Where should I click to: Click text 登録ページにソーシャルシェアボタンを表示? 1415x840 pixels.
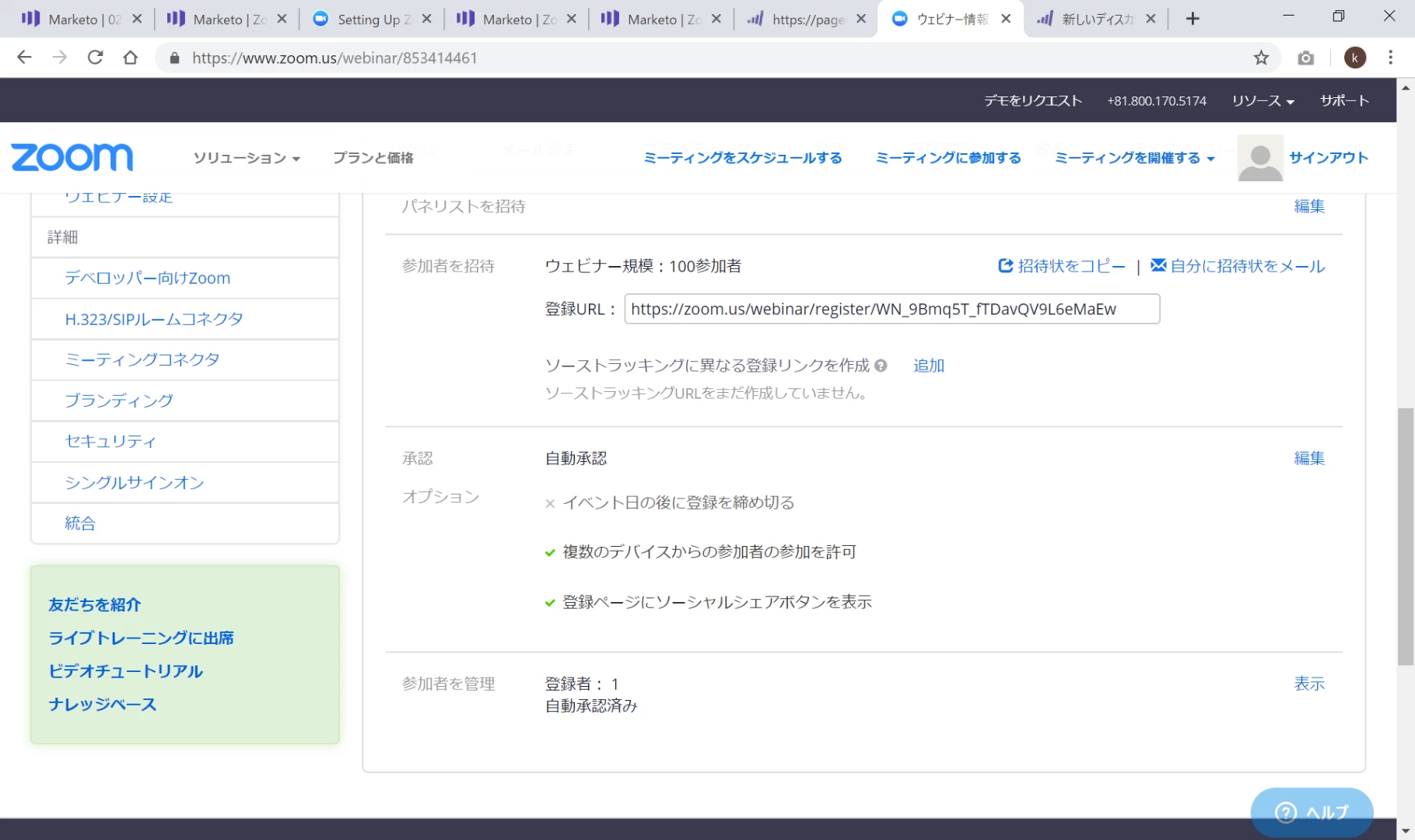[717, 602]
